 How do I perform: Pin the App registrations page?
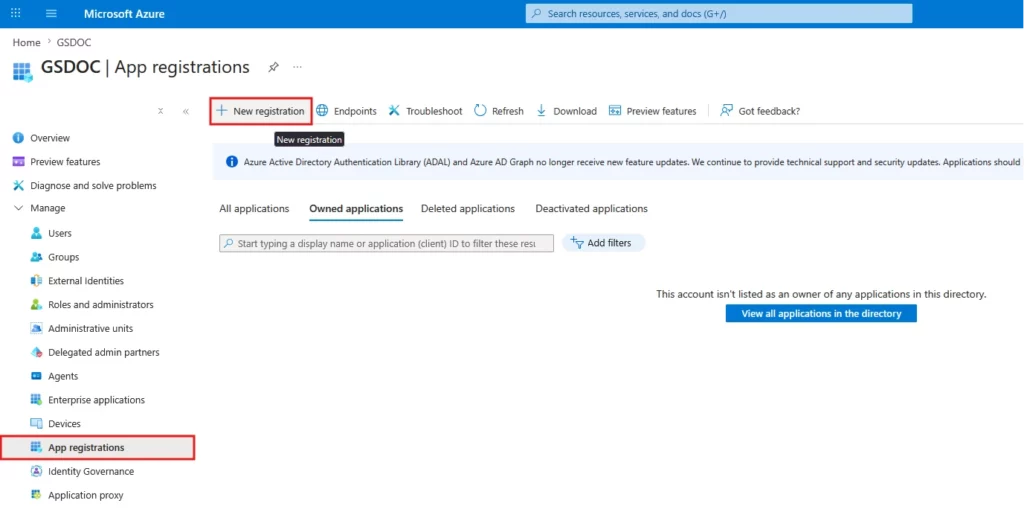point(274,67)
